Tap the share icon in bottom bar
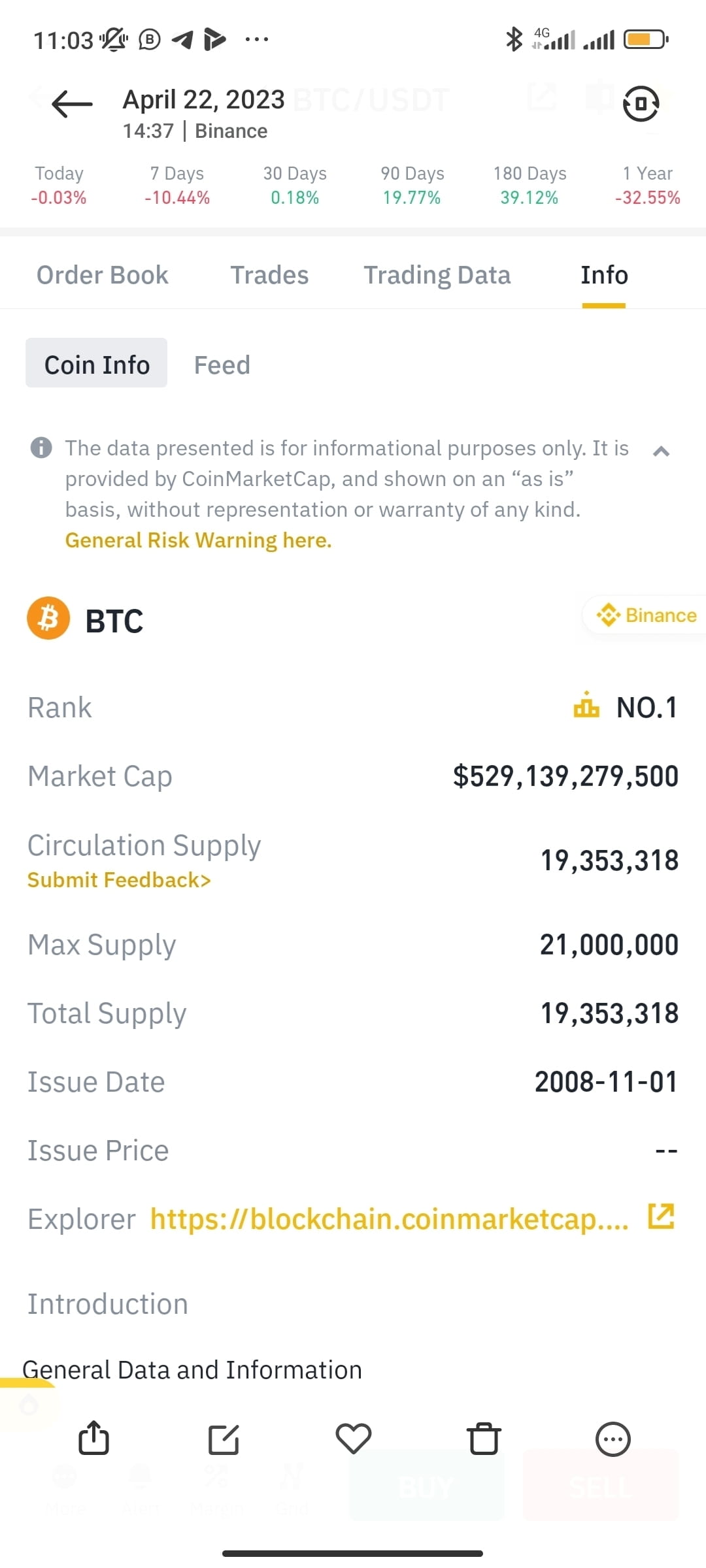This screenshot has width=706, height=1568. pyautogui.click(x=93, y=1439)
